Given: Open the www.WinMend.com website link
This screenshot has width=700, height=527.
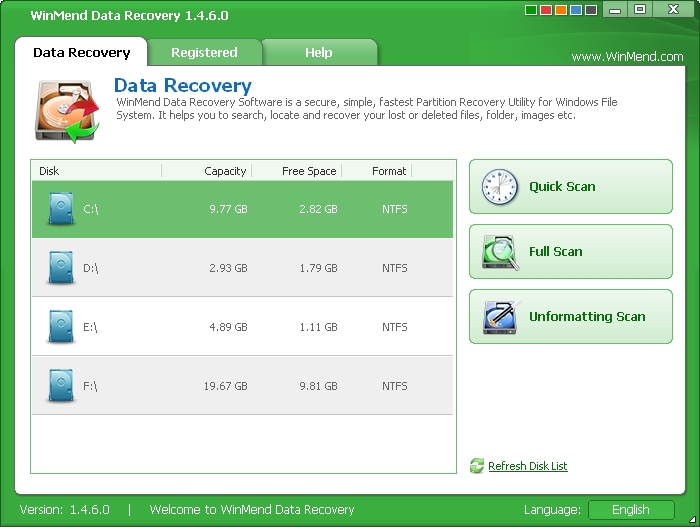Looking at the screenshot, I should (627, 57).
